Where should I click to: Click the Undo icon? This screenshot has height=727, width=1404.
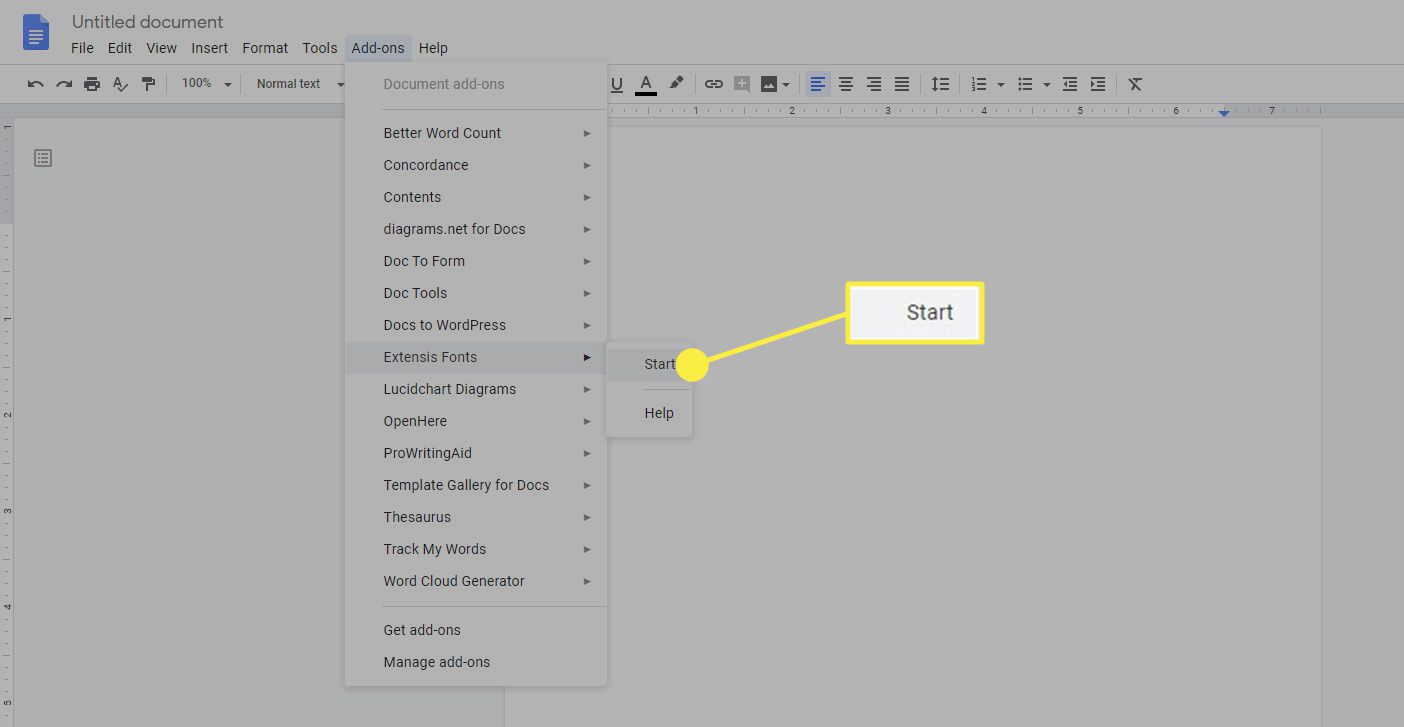click(36, 84)
